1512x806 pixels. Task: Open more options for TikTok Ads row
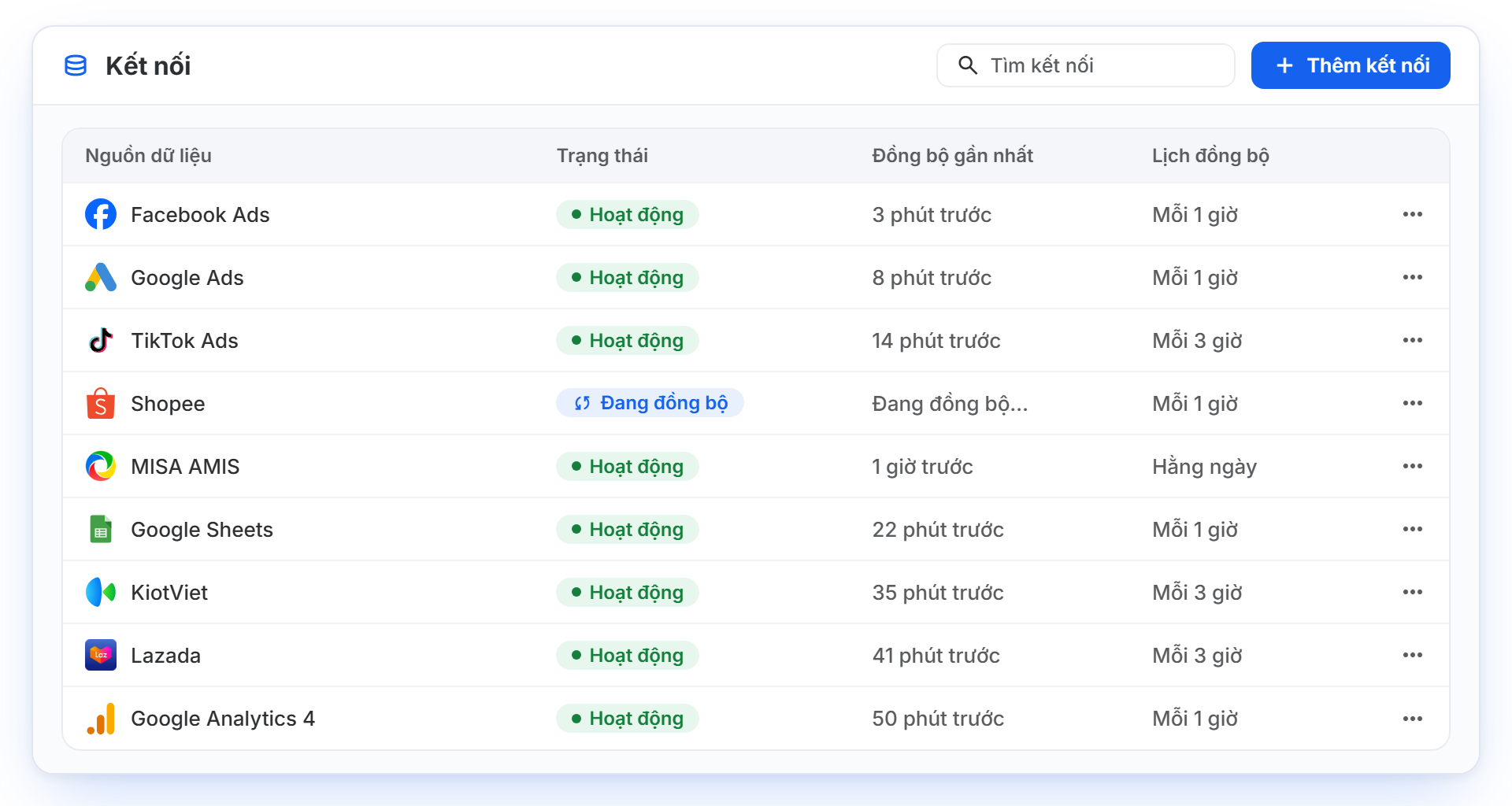click(x=1413, y=340)
